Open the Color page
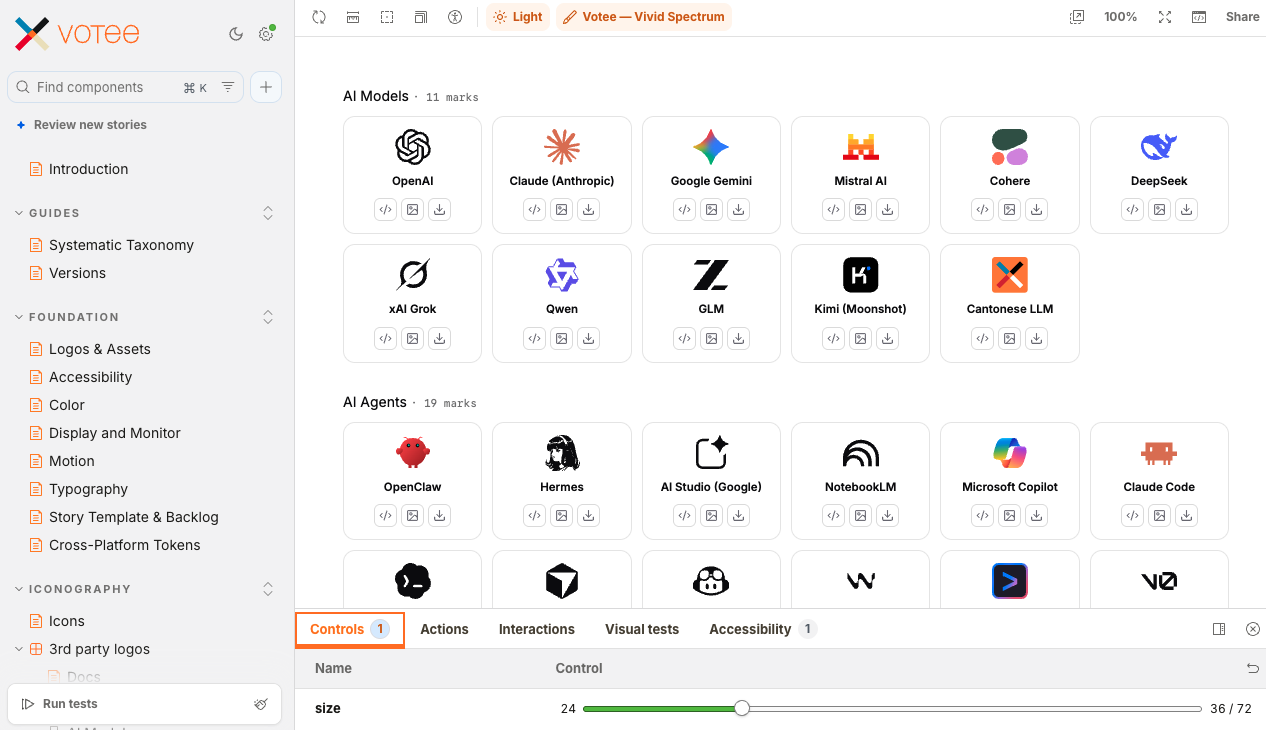The width and height of the screenshot is (1266, 730). pyautogui.click(x=66, y=405)
